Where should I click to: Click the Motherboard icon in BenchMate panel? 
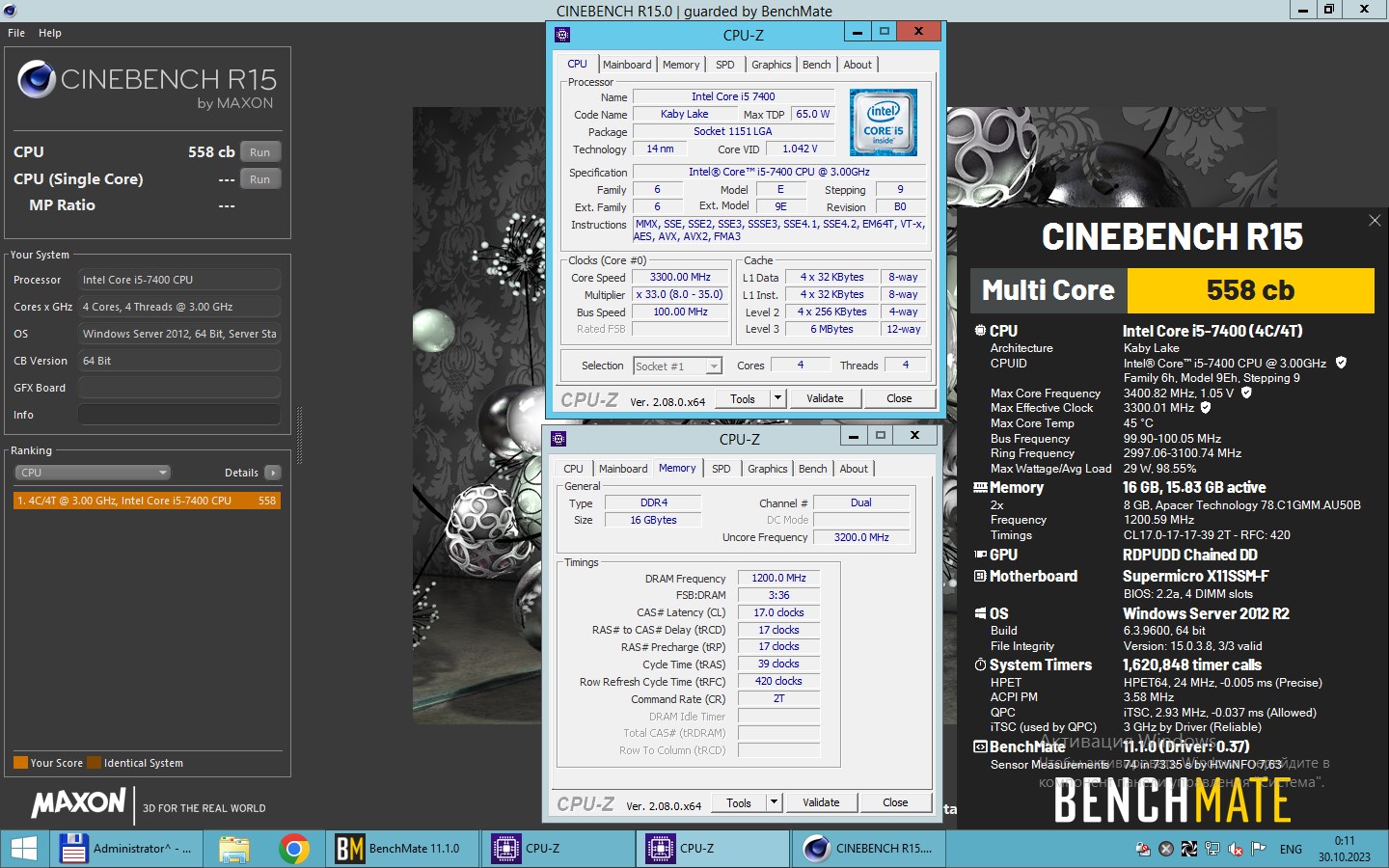coord(980,576)
